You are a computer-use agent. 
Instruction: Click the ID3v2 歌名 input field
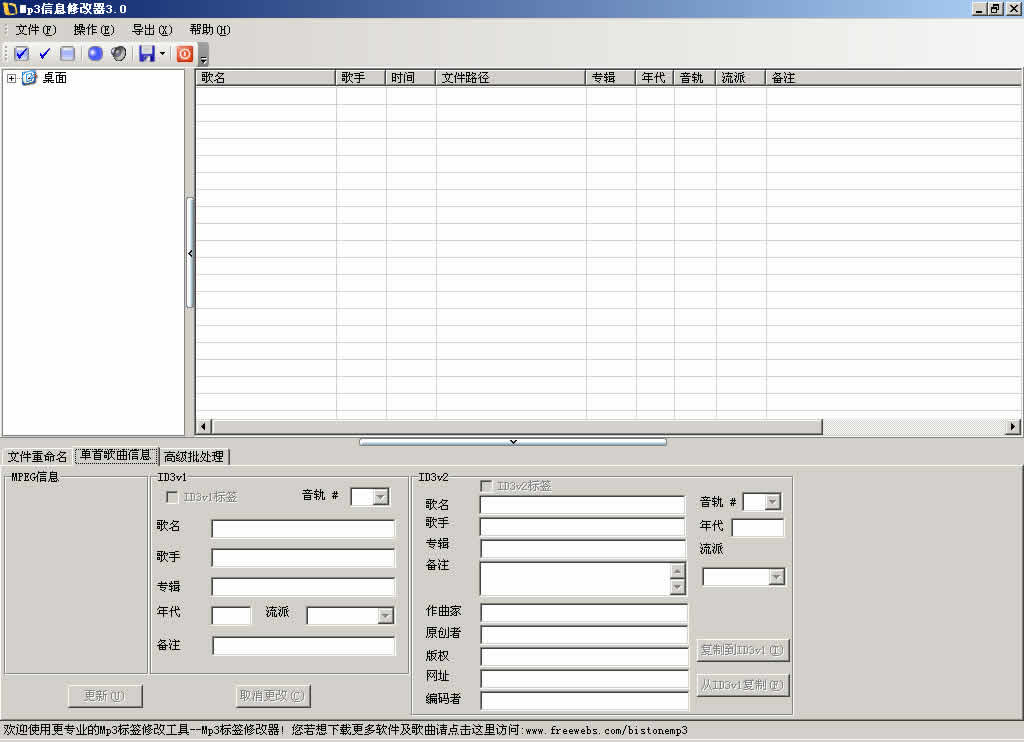pyautogui.click(x=582, y=505)
